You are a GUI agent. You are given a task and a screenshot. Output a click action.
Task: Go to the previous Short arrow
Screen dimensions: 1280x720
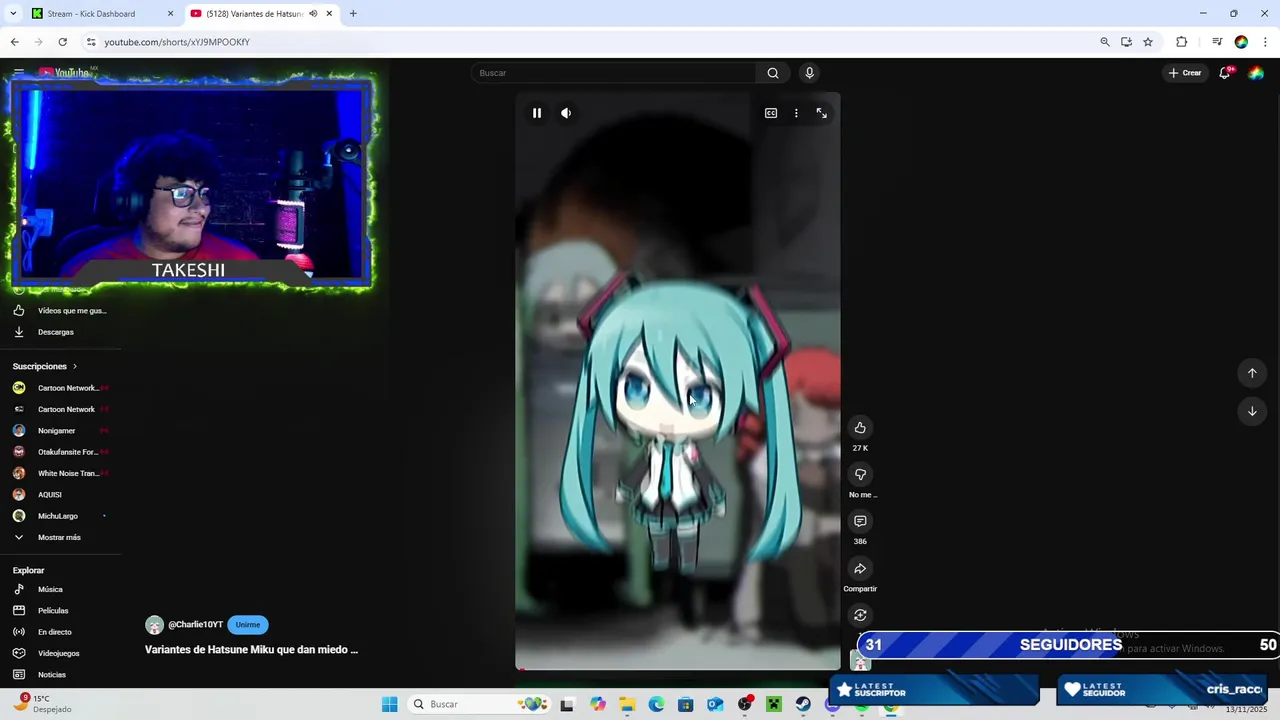(x=1252, y=373)
